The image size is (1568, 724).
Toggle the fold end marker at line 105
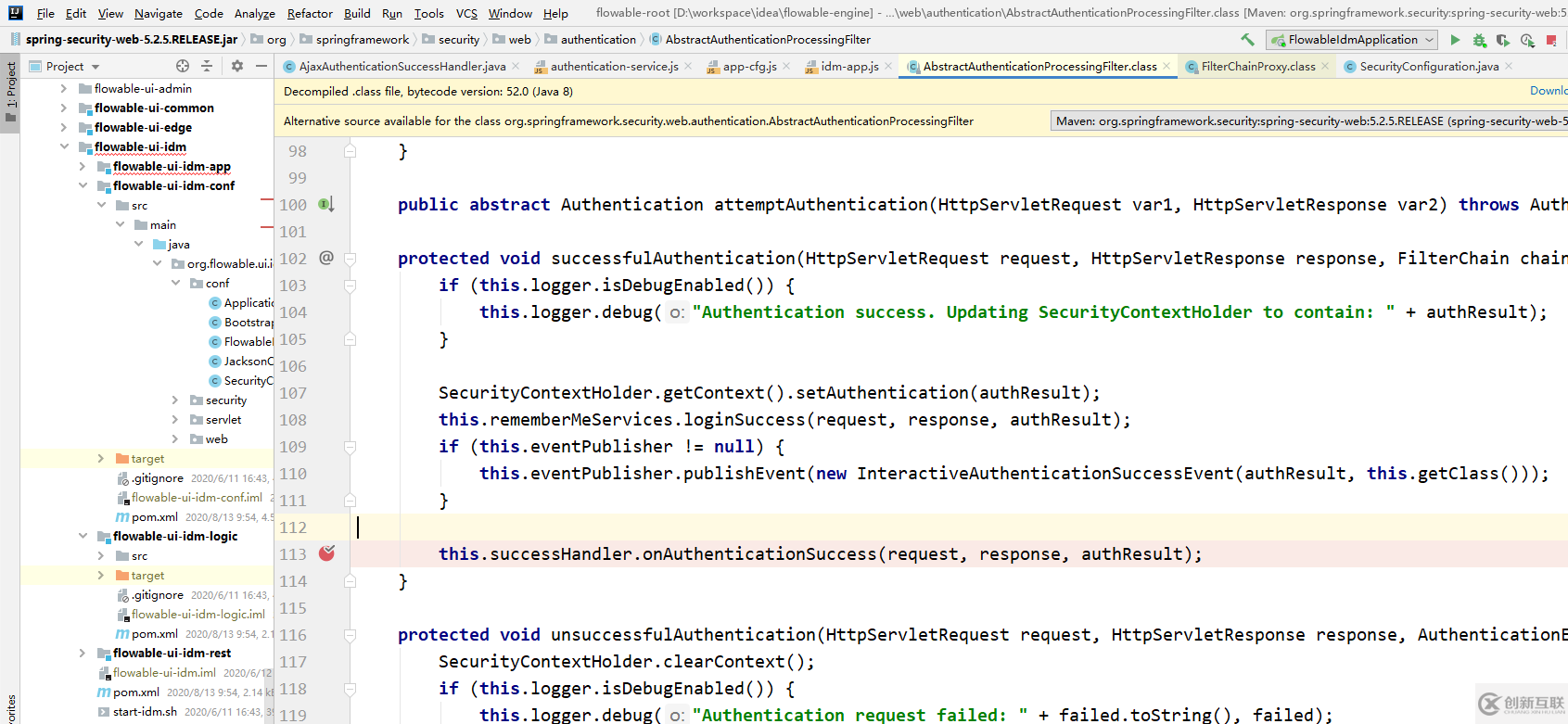click(351, 339)
